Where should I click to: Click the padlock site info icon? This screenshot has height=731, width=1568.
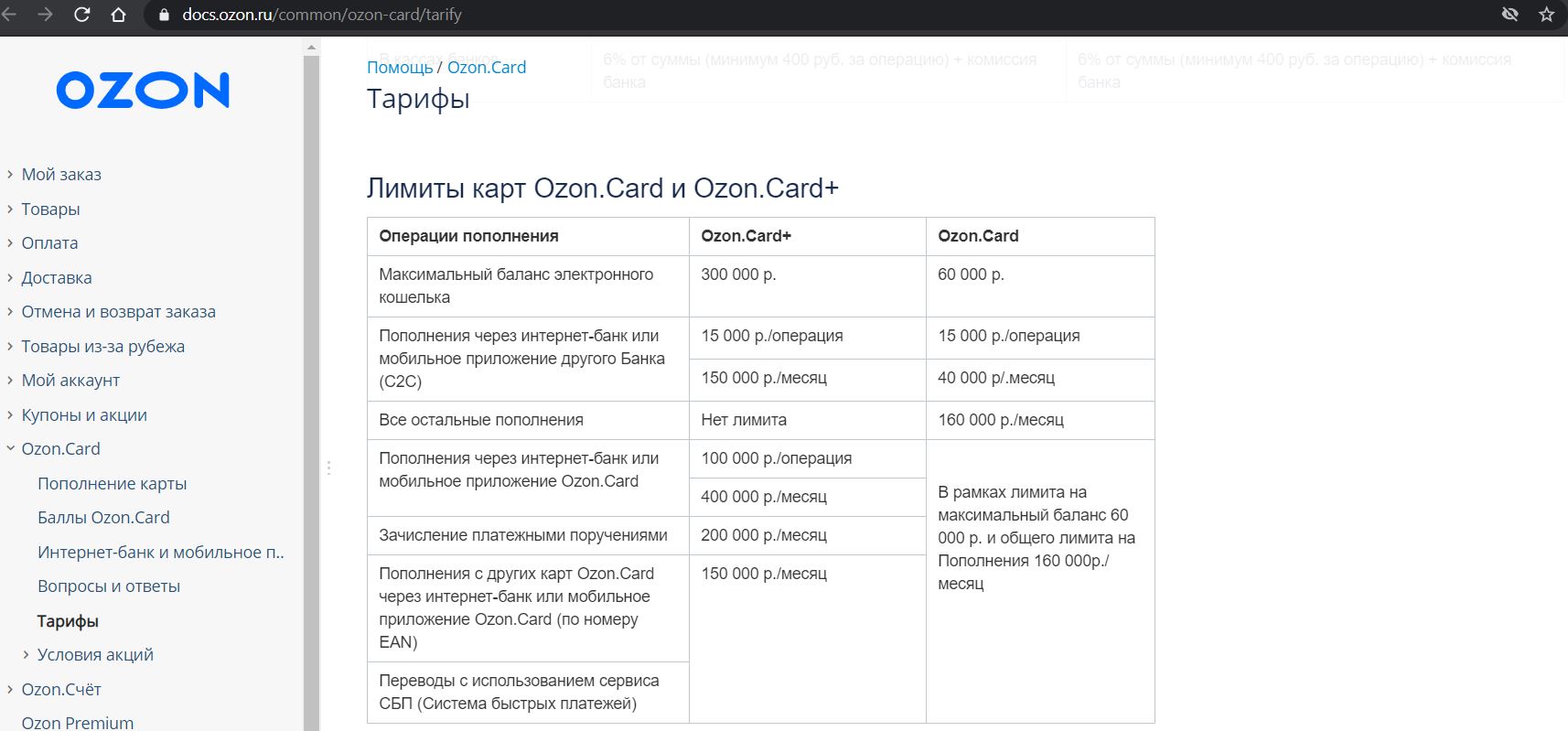click(165, 15)
